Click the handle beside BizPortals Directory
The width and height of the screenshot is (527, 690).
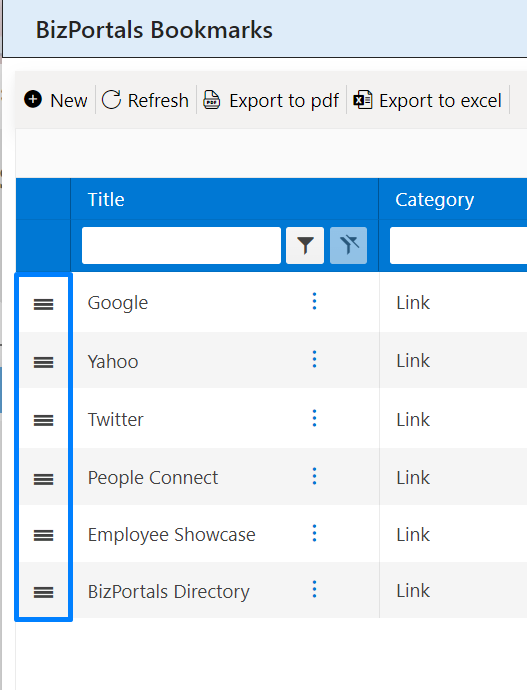[x=44, y=592]
